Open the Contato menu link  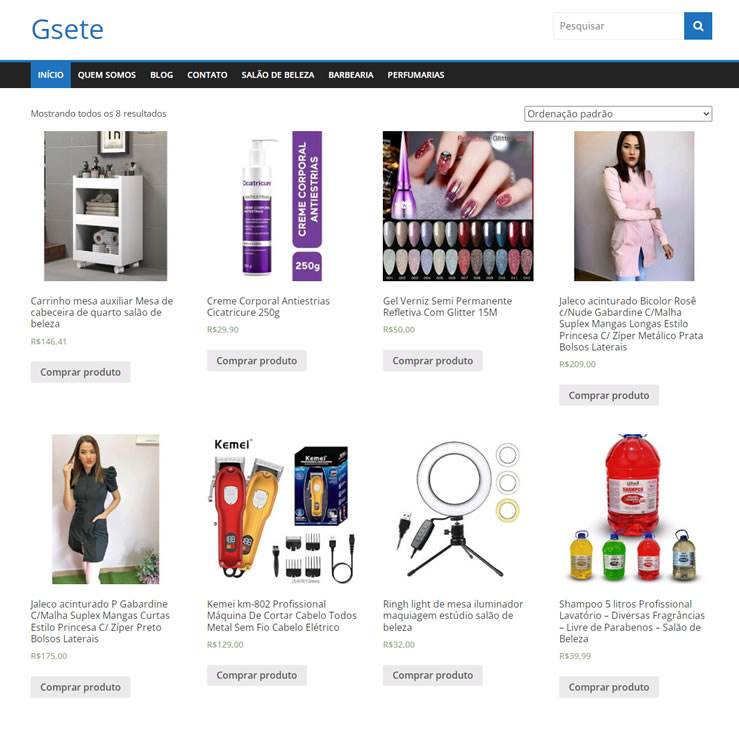tap(207, 75)
